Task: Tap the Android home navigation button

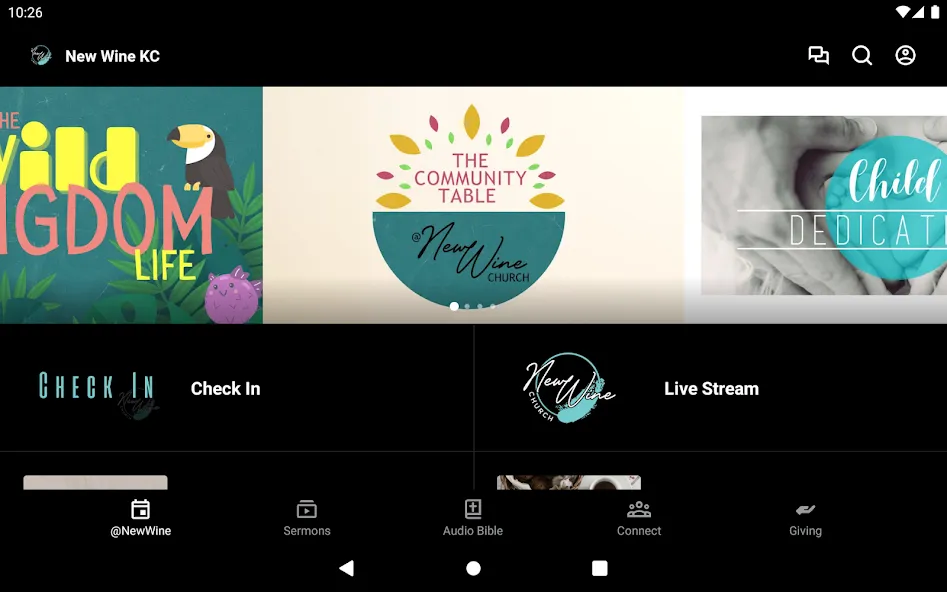Action: point(474,568)
